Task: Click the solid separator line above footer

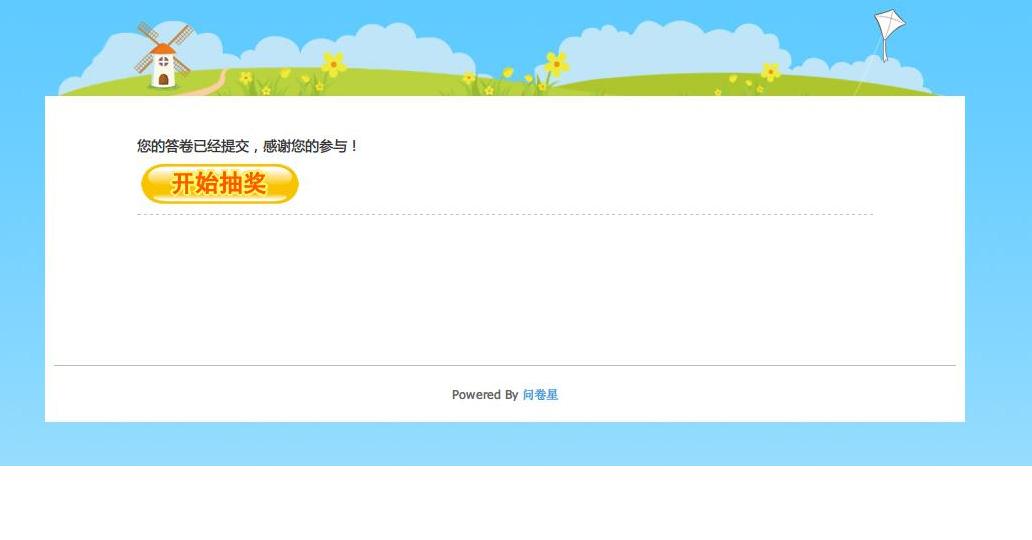Action: tap(505, 365)
